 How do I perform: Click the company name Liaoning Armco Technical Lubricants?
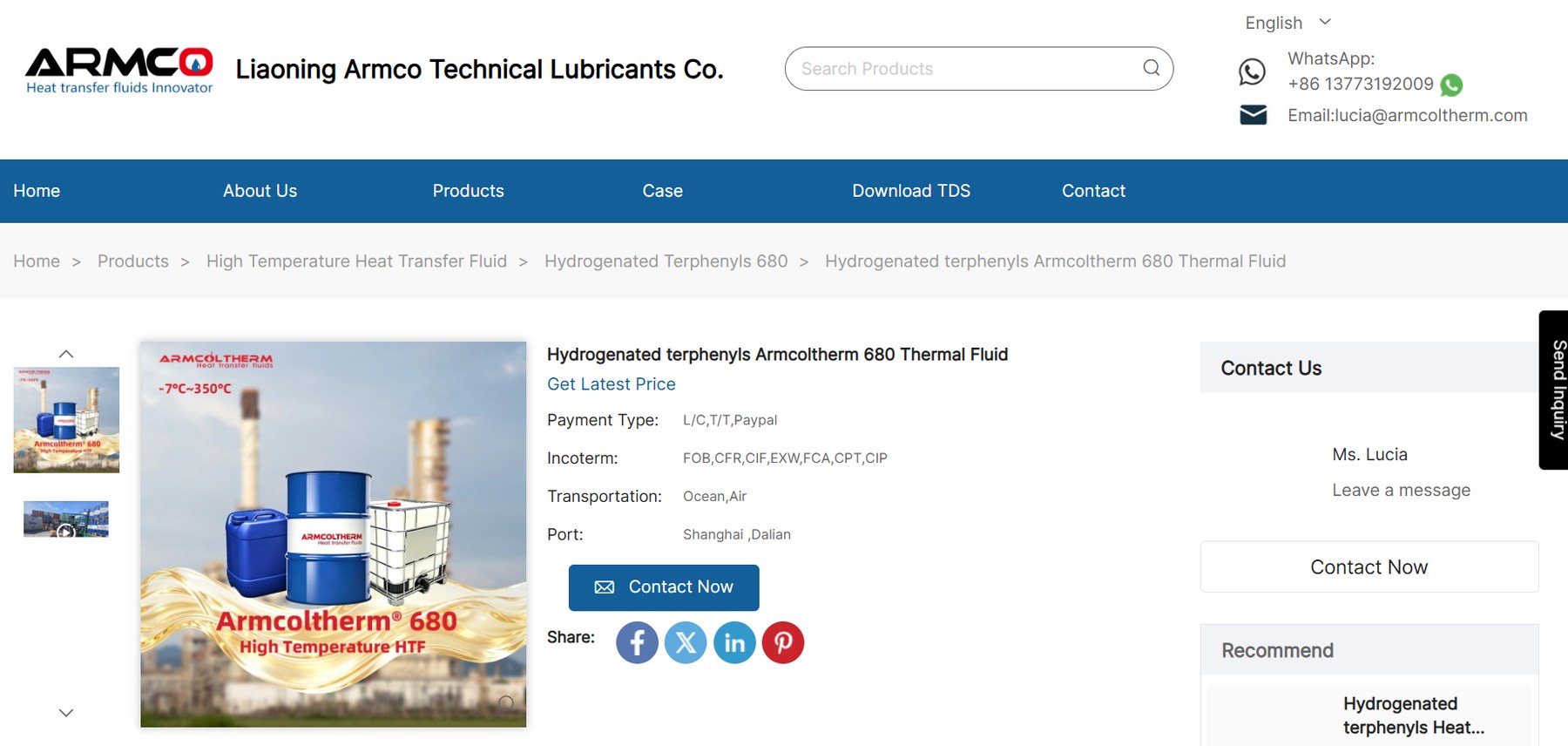[x=480, y=69]
